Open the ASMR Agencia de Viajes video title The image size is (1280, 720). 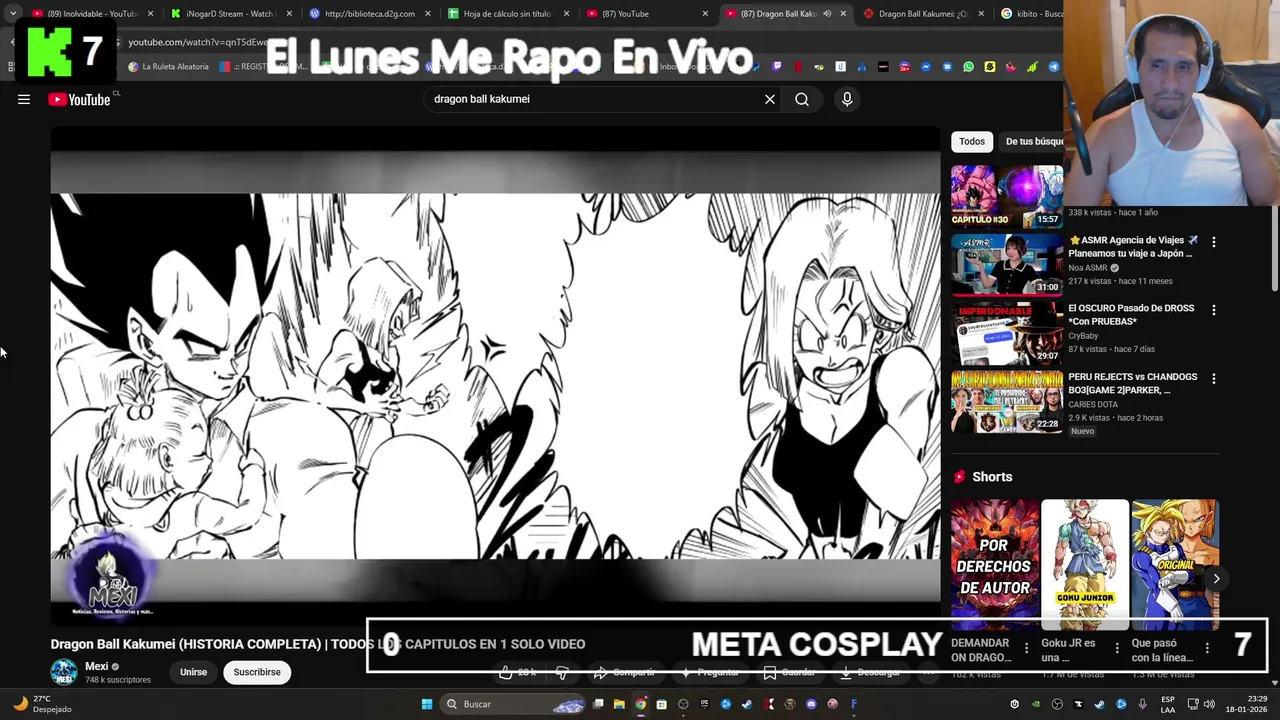pyautogui.click(x=1132, y=247)
